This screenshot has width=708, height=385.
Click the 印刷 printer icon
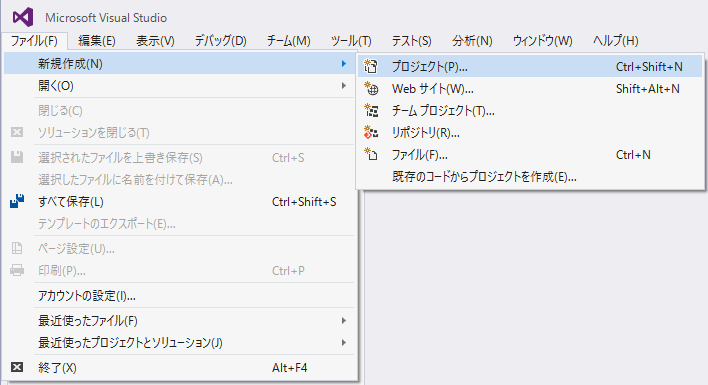[17, 270]
